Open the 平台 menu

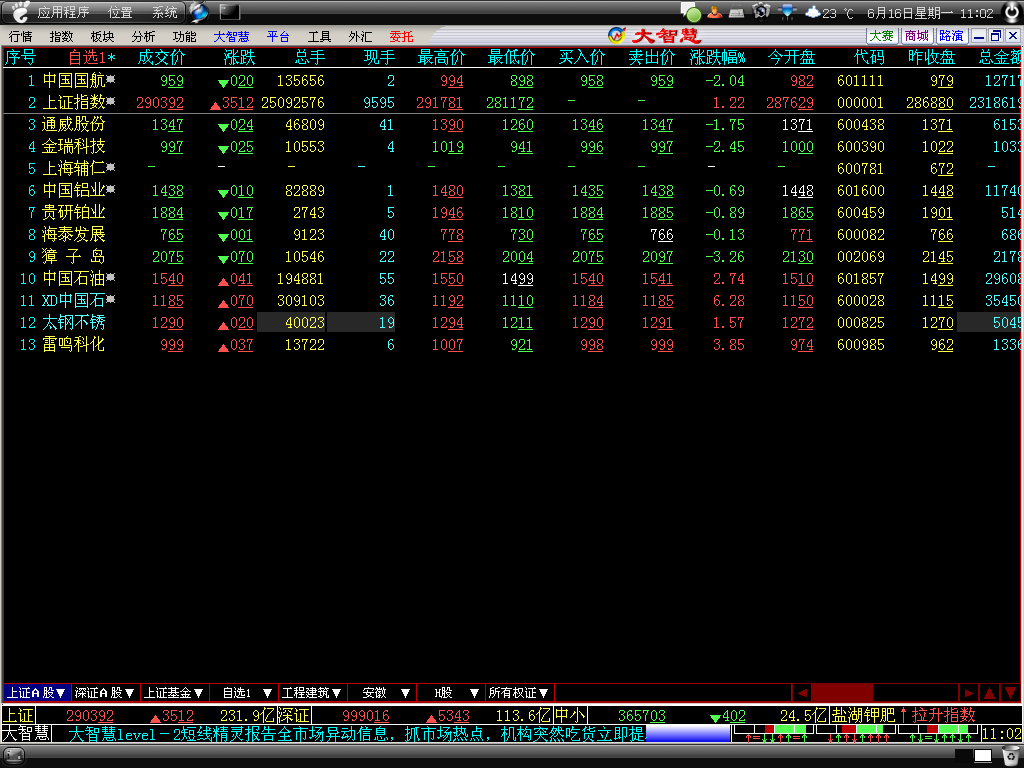(278, 37)
